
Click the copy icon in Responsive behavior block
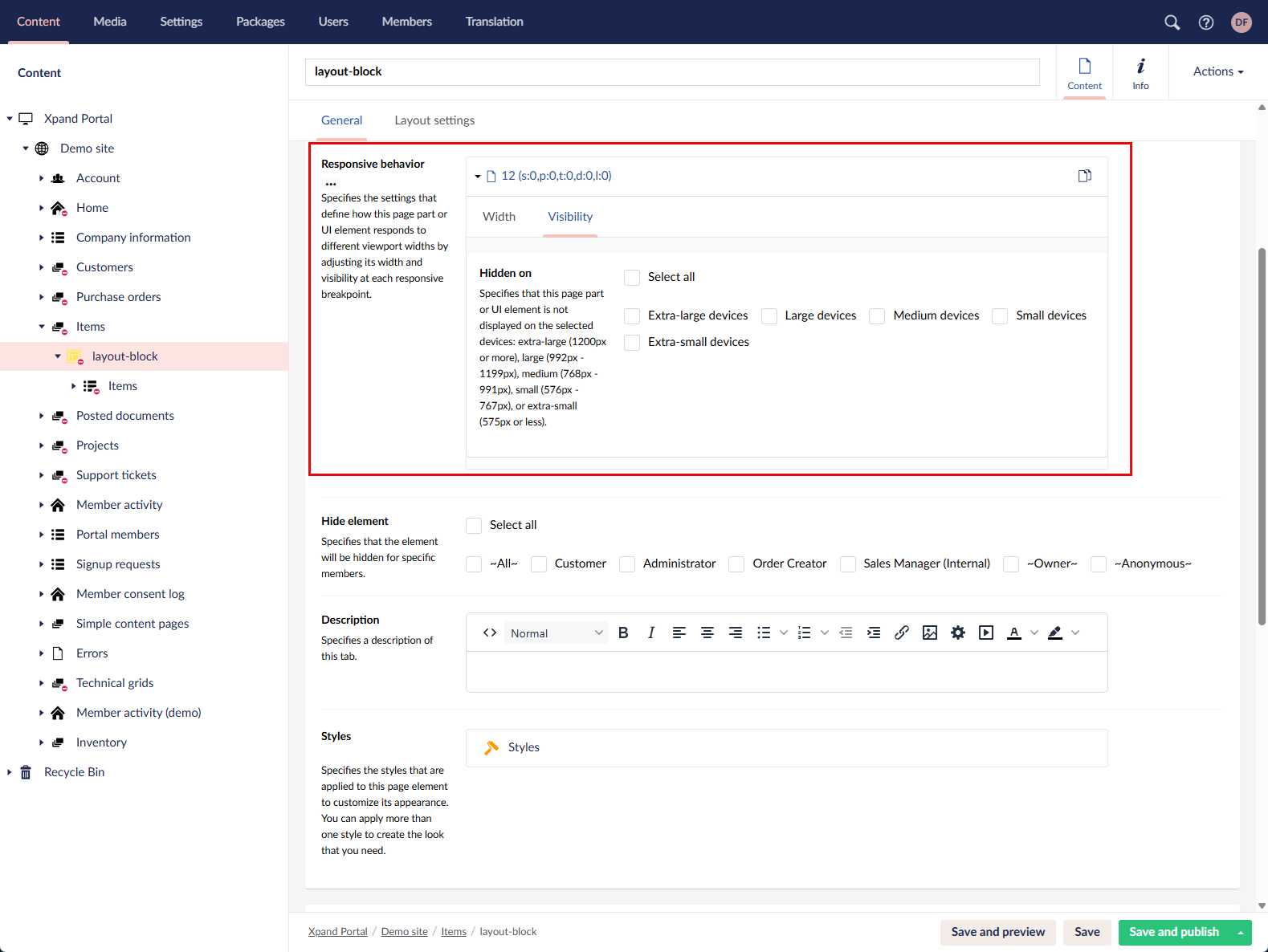click(x=1084, y=176)
